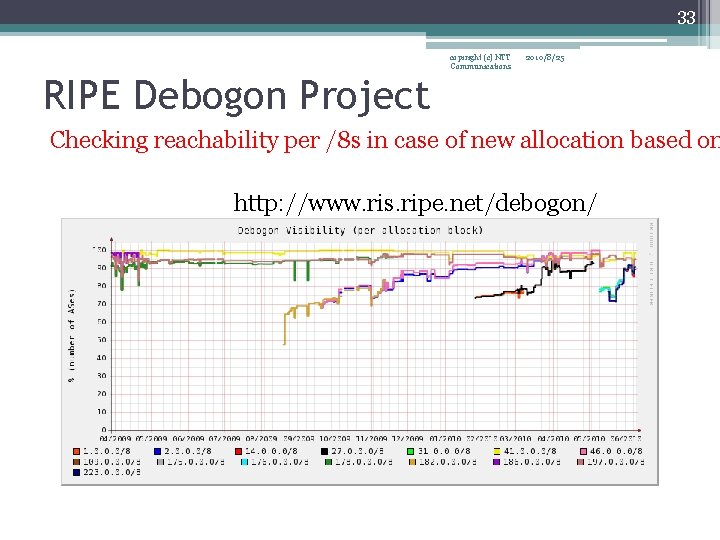Screen dimensions: 720x540
Task: Click the 'RIPE Debogon Project' slide title
Action: (237, 95)
